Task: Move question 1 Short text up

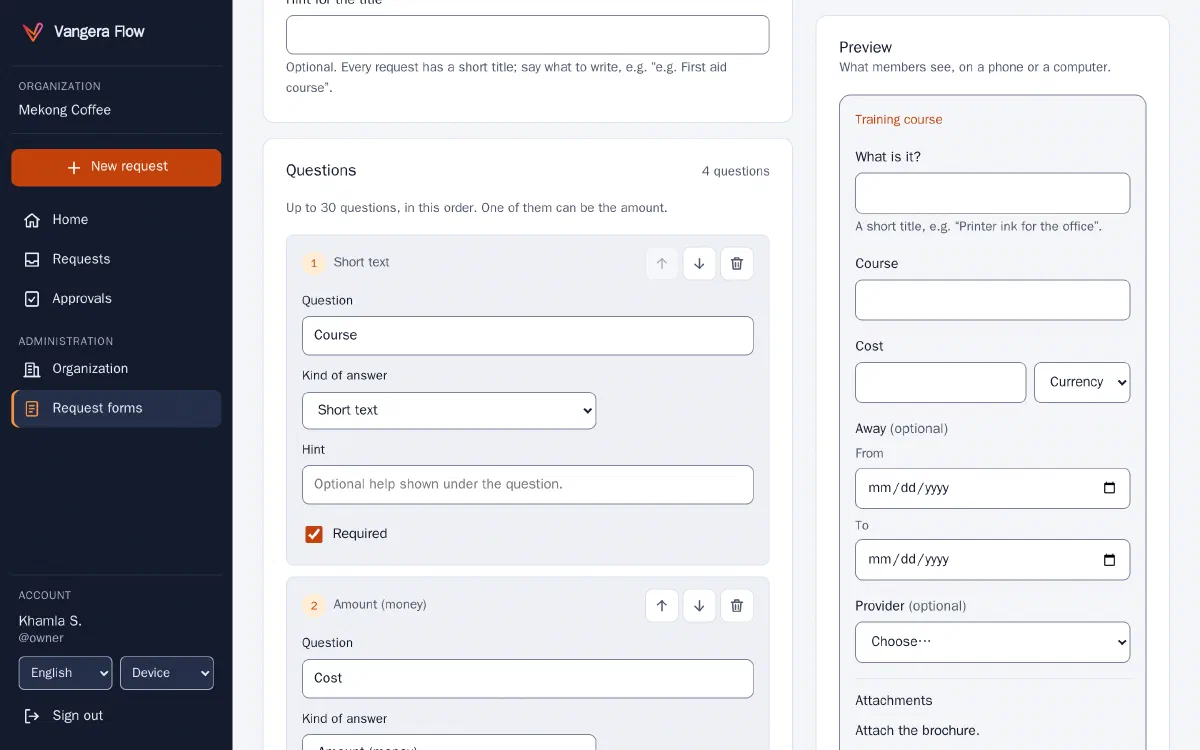Action: [x=662, y=264]
